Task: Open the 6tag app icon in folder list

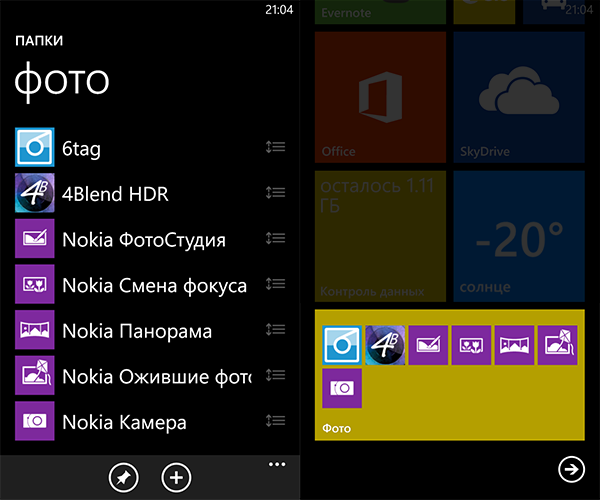Action: [x=34, y=147]
